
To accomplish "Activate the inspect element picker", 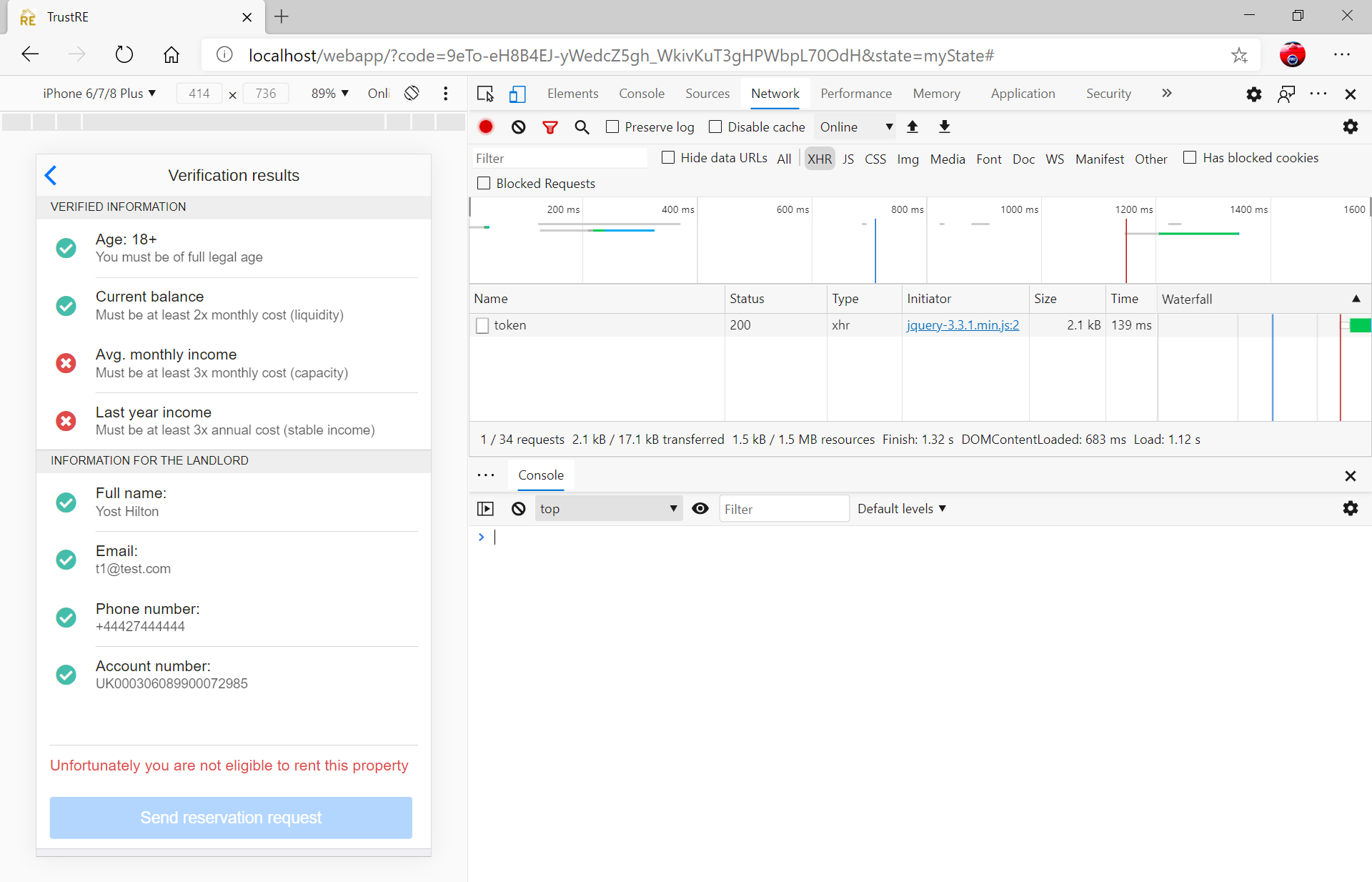I will tap(485, 94).
